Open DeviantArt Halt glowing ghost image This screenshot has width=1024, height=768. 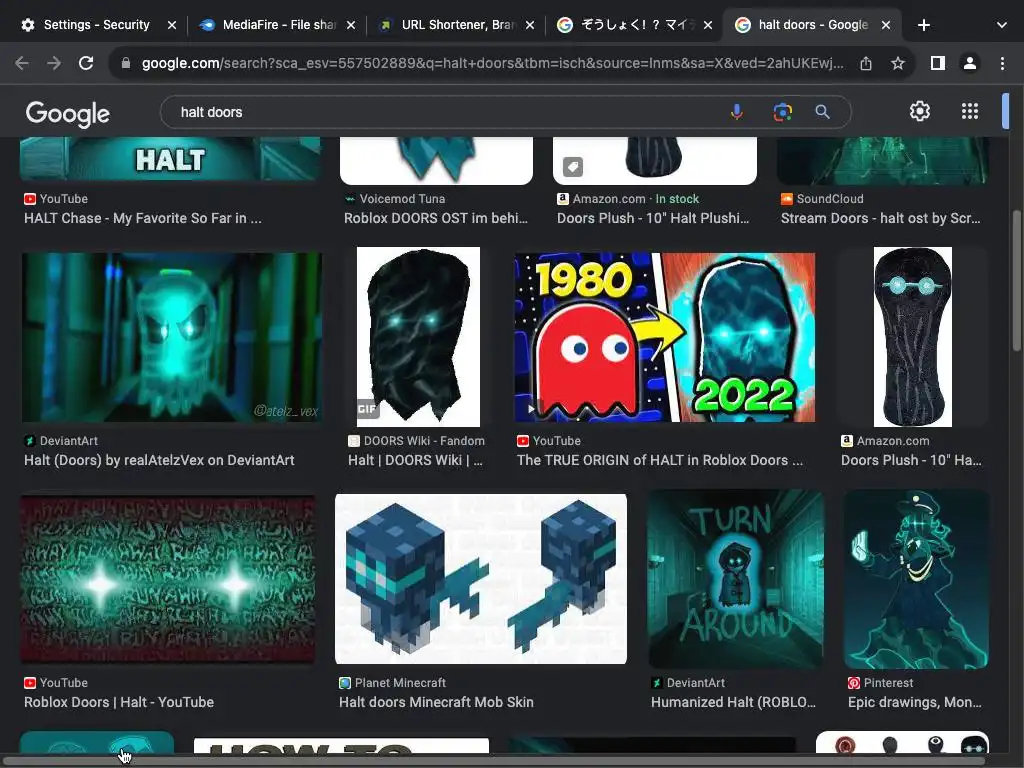click(172, 337)
